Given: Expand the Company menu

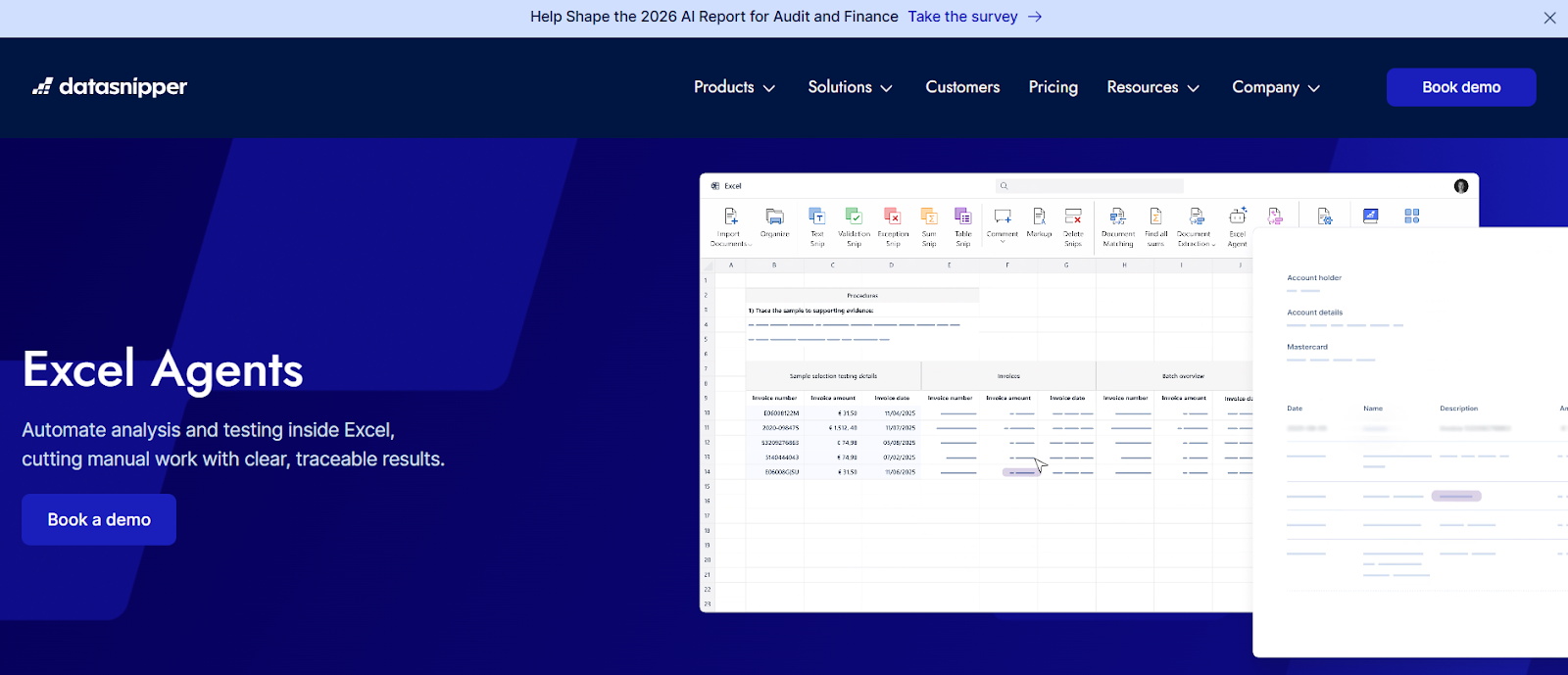Looking at the screenshot, I should 1276,87.
